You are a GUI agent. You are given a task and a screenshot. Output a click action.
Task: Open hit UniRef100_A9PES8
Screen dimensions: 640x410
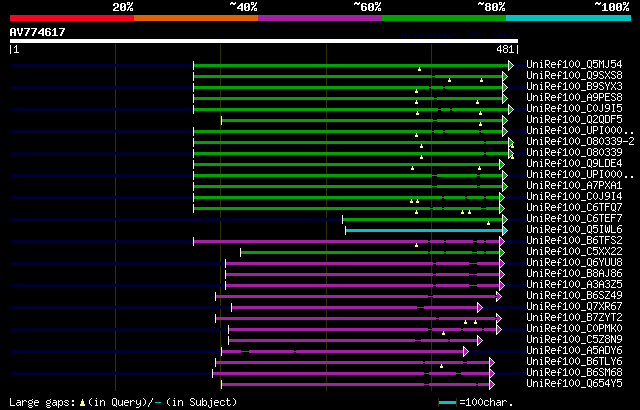click(574, 98)
